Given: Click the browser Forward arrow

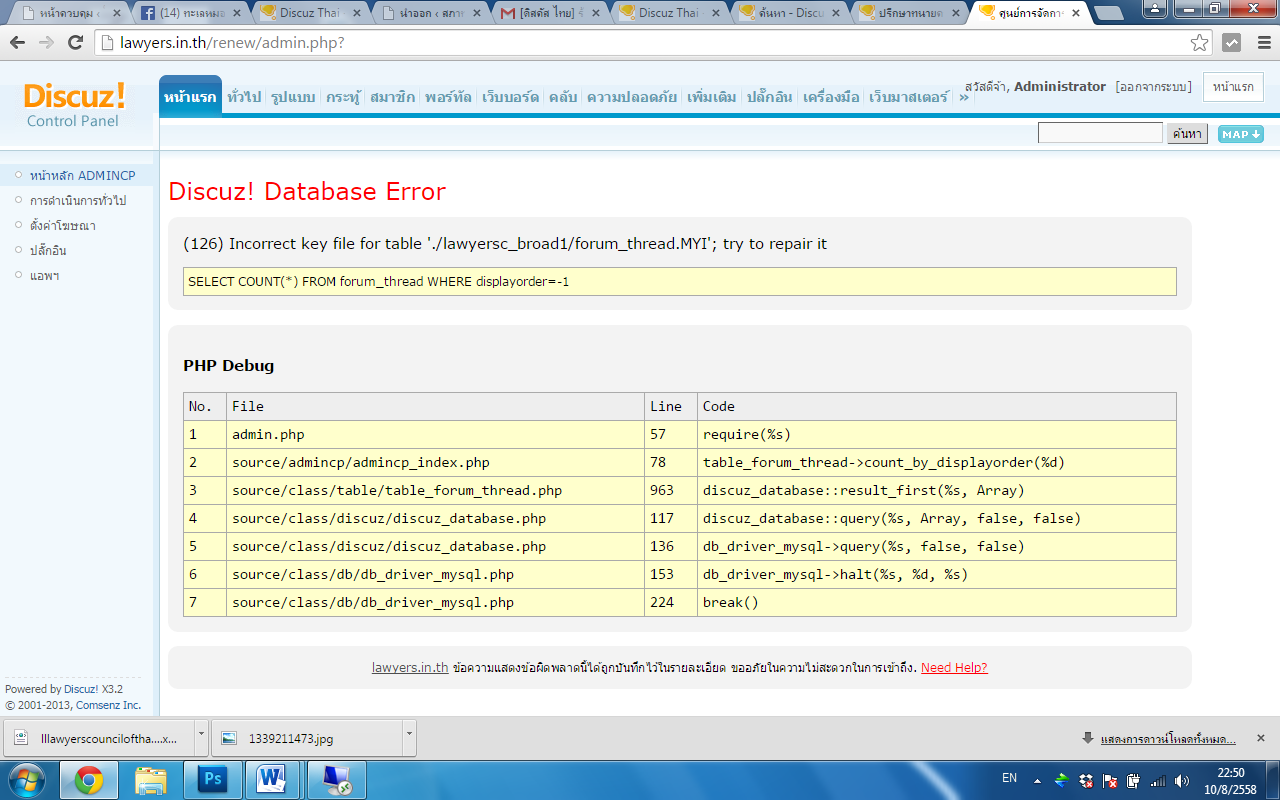Looking at the screenshot, I should coord(46,43).
